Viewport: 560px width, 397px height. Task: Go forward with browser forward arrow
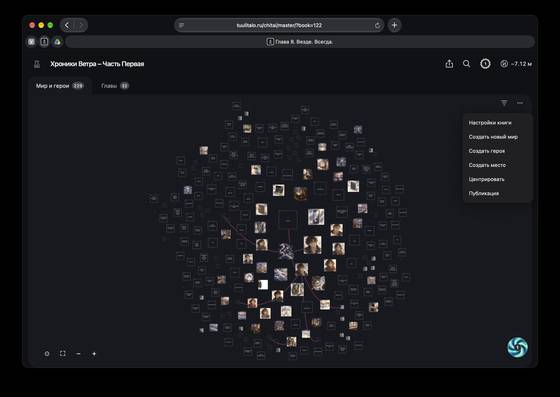click(x=81, y=25)
